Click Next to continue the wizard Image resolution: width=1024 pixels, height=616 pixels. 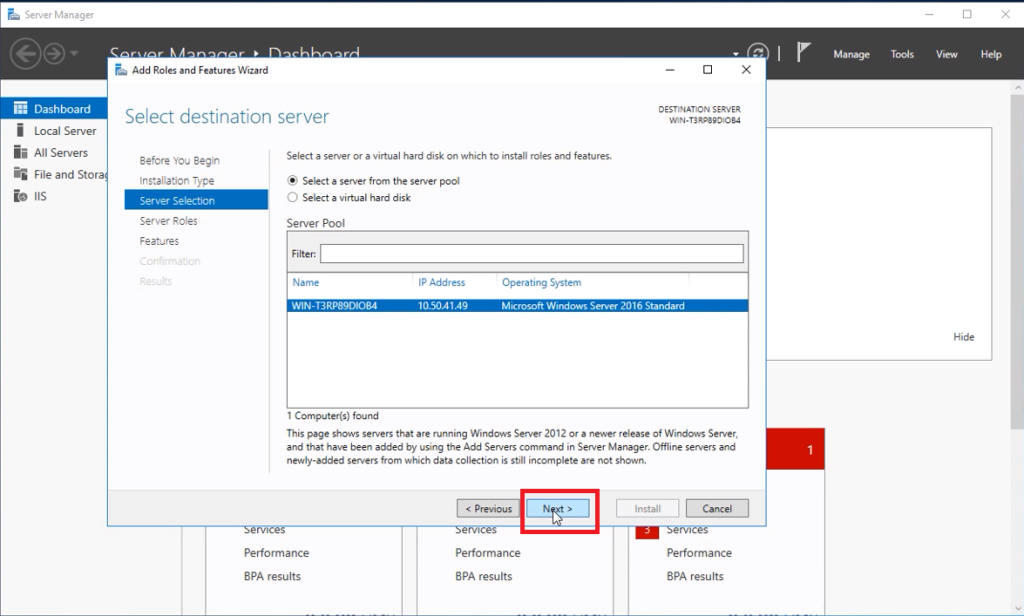(558, 508)
